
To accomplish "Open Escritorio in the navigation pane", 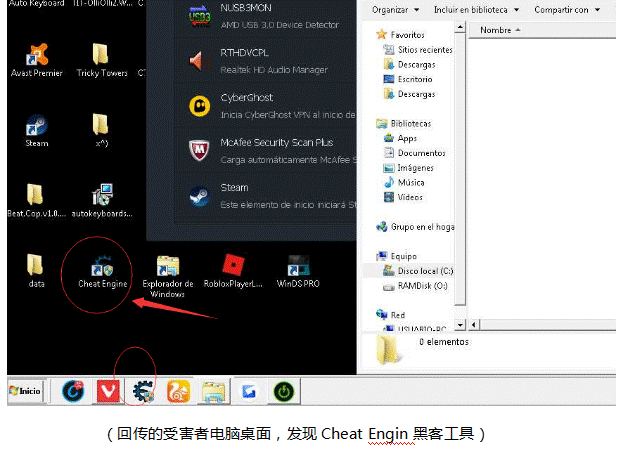I will click(408, 79).
